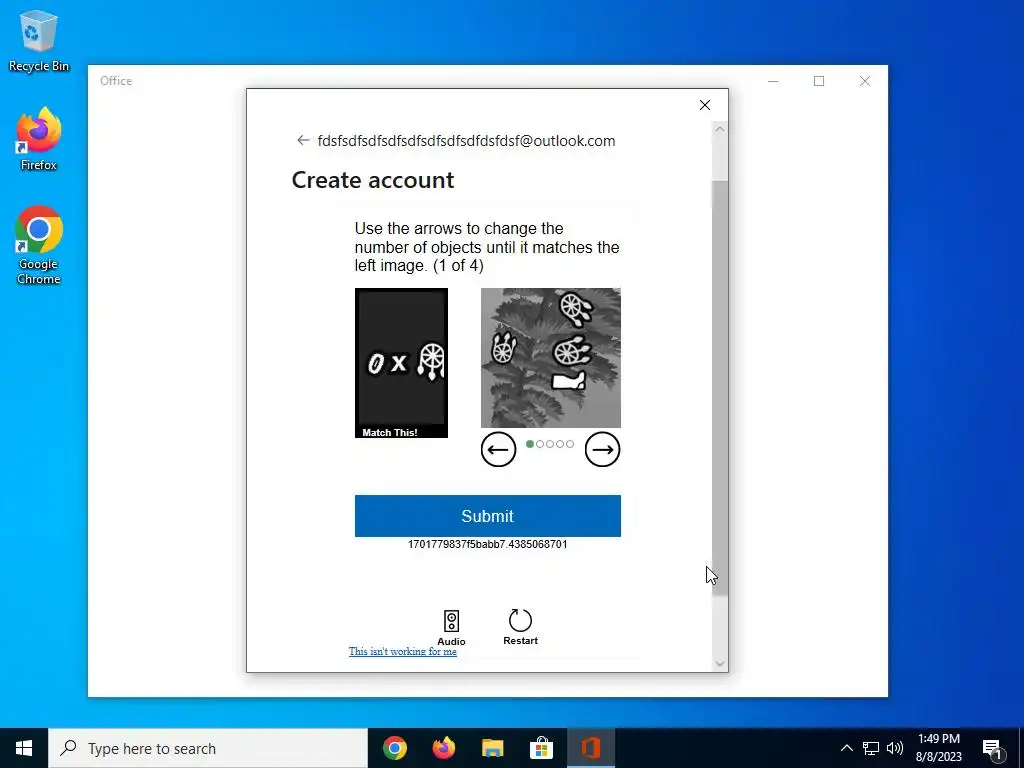Image resolution: width=1024 pixels, height=768 pixels.
Task: Select the last progress dot under image
Action: [x=570, y=444]
